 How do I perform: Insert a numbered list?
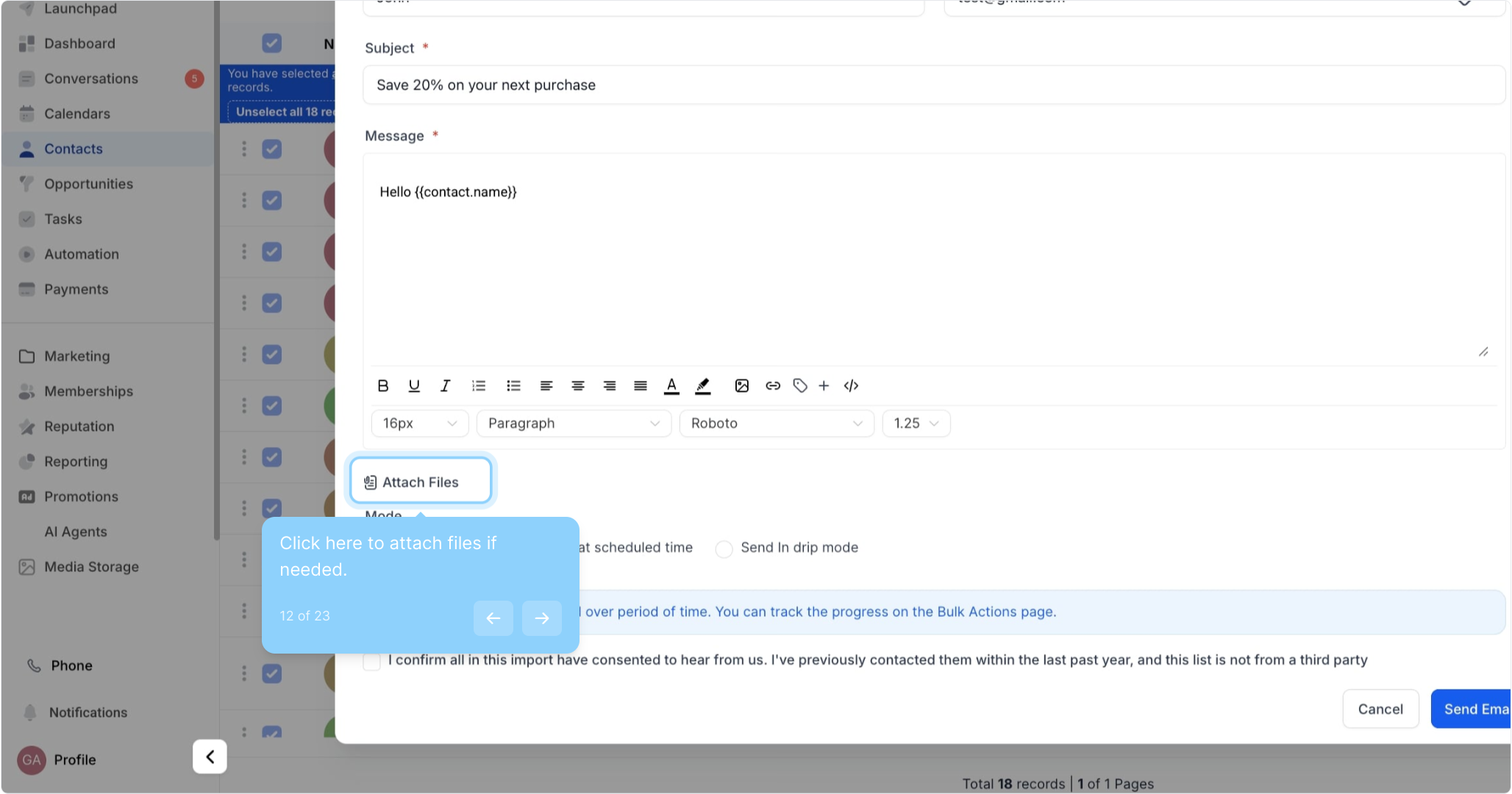pos(479,386)
